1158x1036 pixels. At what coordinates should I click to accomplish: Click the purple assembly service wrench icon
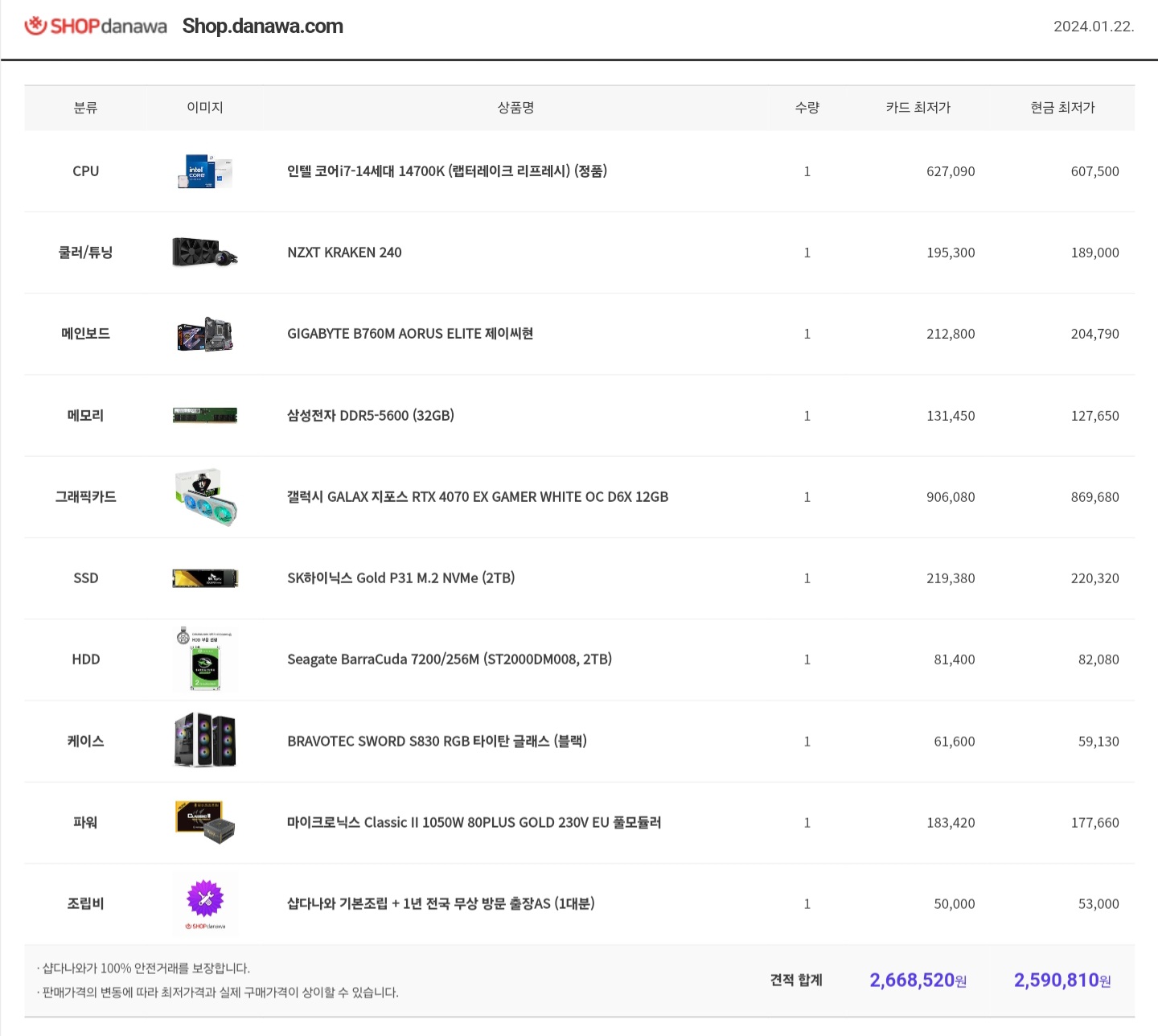tap(205, 898)
